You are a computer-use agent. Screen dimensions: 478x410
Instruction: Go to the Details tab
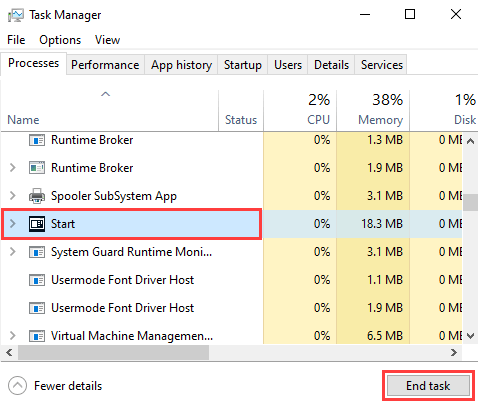[331, 65]
